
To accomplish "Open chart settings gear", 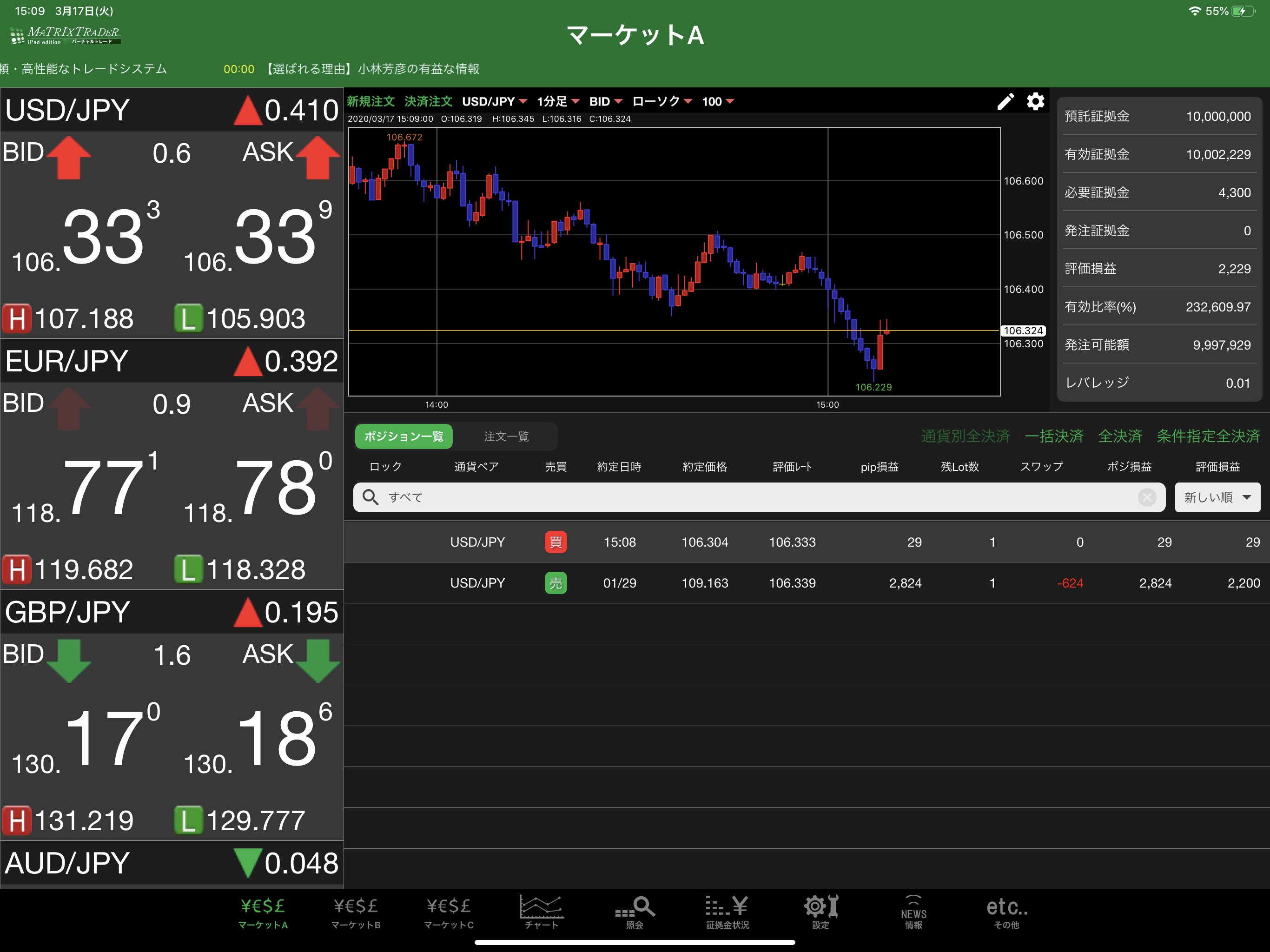I will pos(1035,102).
